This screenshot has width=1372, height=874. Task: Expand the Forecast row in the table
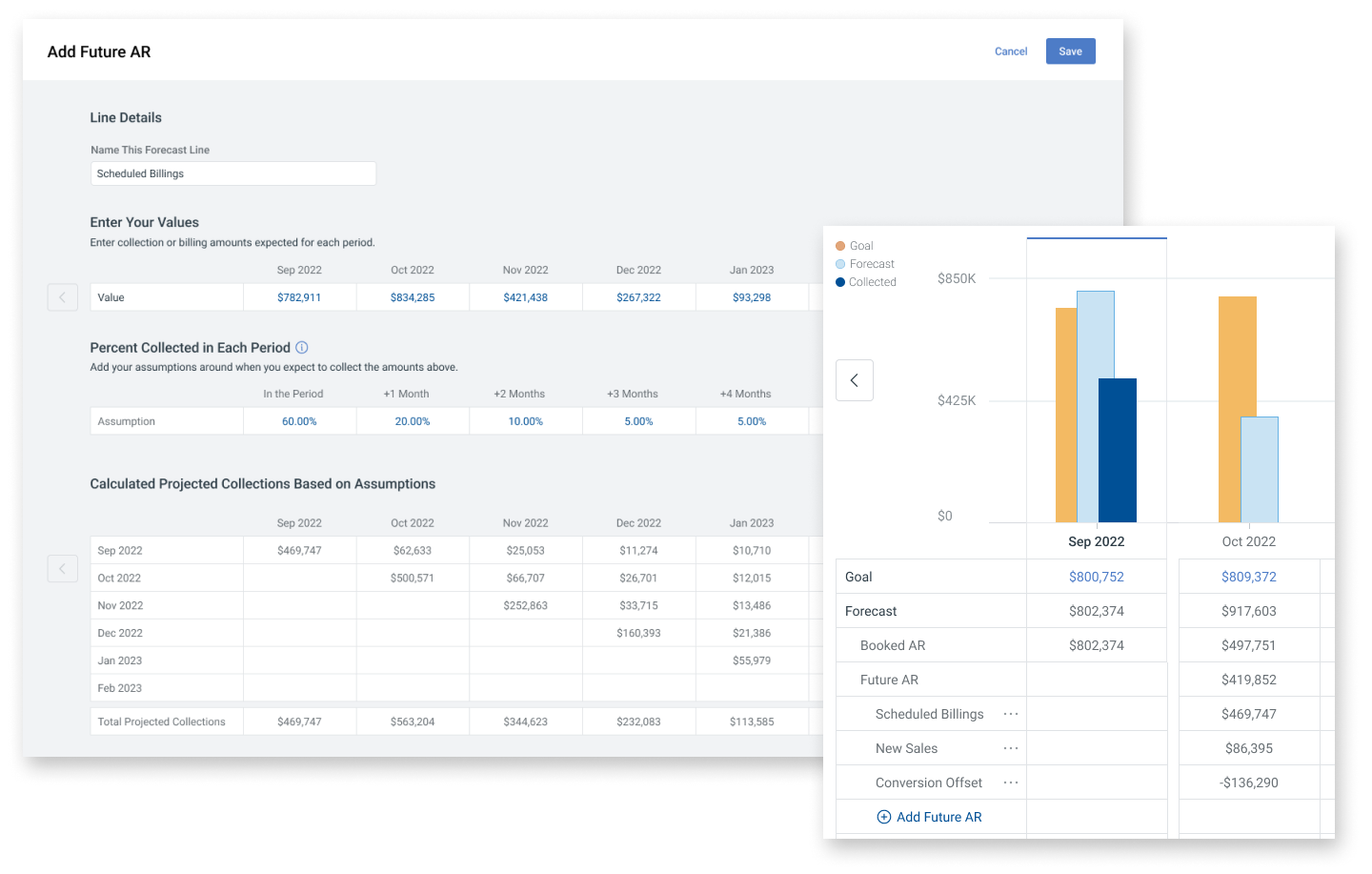871,611
